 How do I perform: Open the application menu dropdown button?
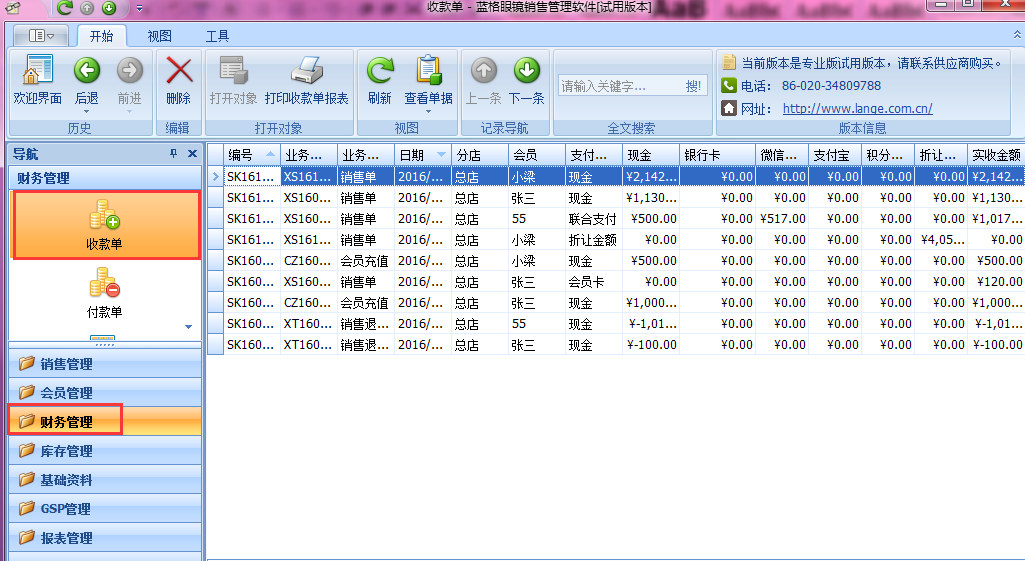[x=42, y=36]
